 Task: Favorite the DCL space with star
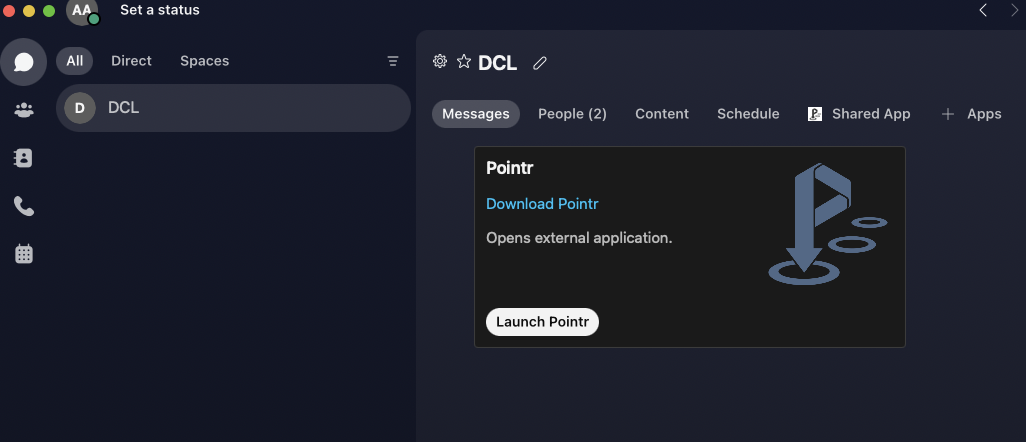[464, 62]
